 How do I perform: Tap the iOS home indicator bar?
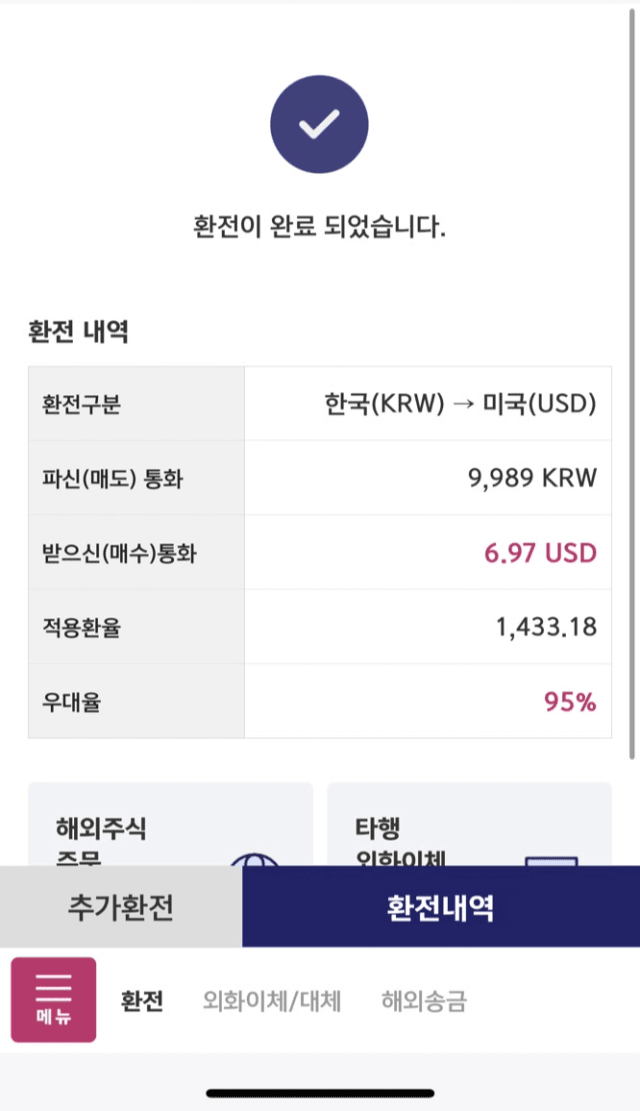click(x=320, y=1093)
